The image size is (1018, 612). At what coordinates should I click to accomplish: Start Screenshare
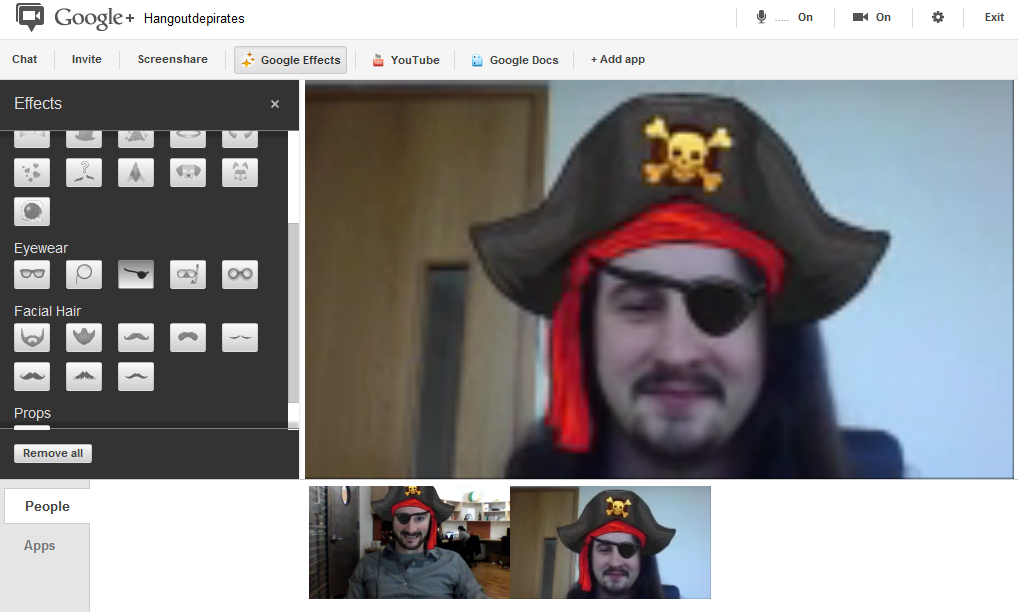click(173, 59)
